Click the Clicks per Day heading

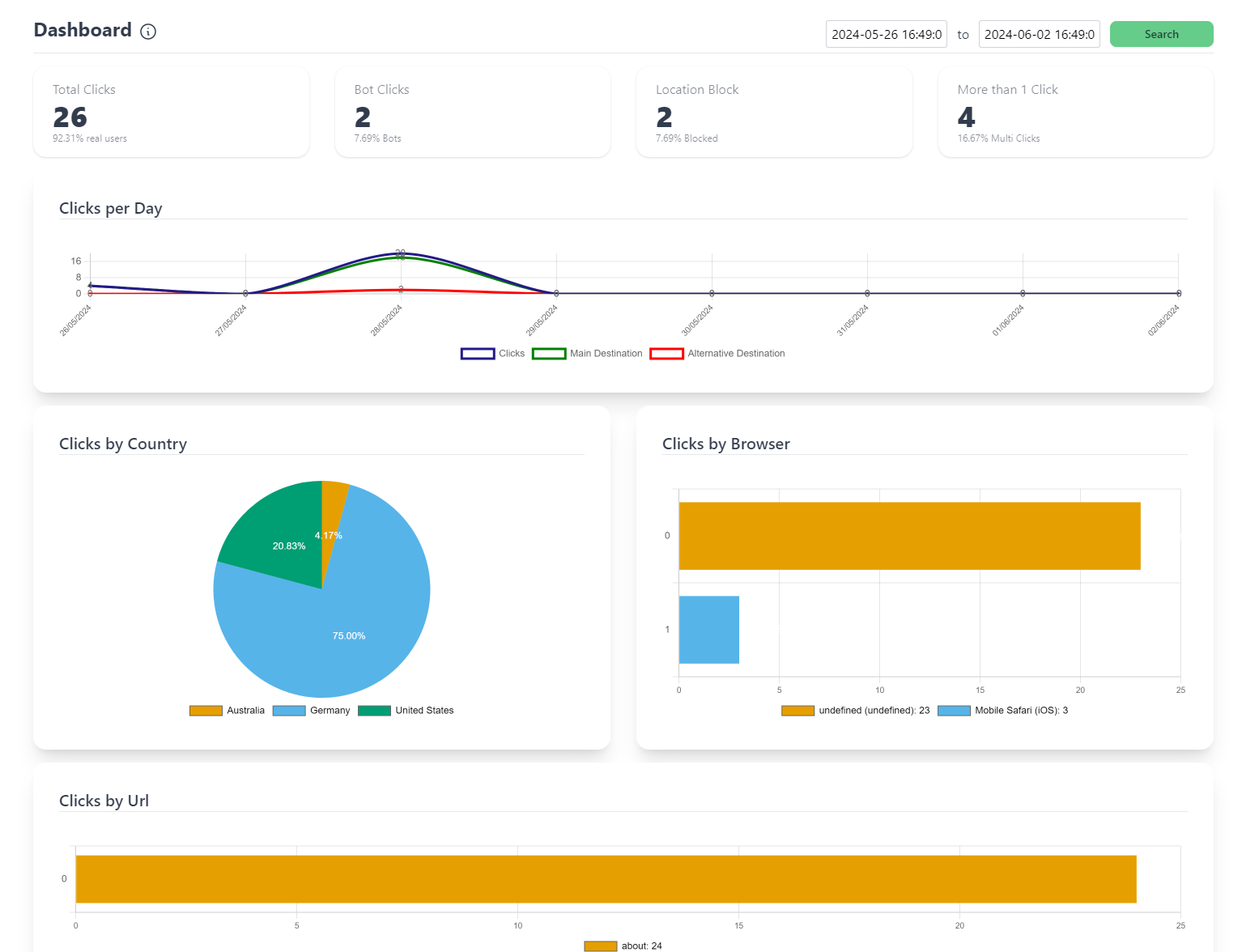[x=111, y=209]
